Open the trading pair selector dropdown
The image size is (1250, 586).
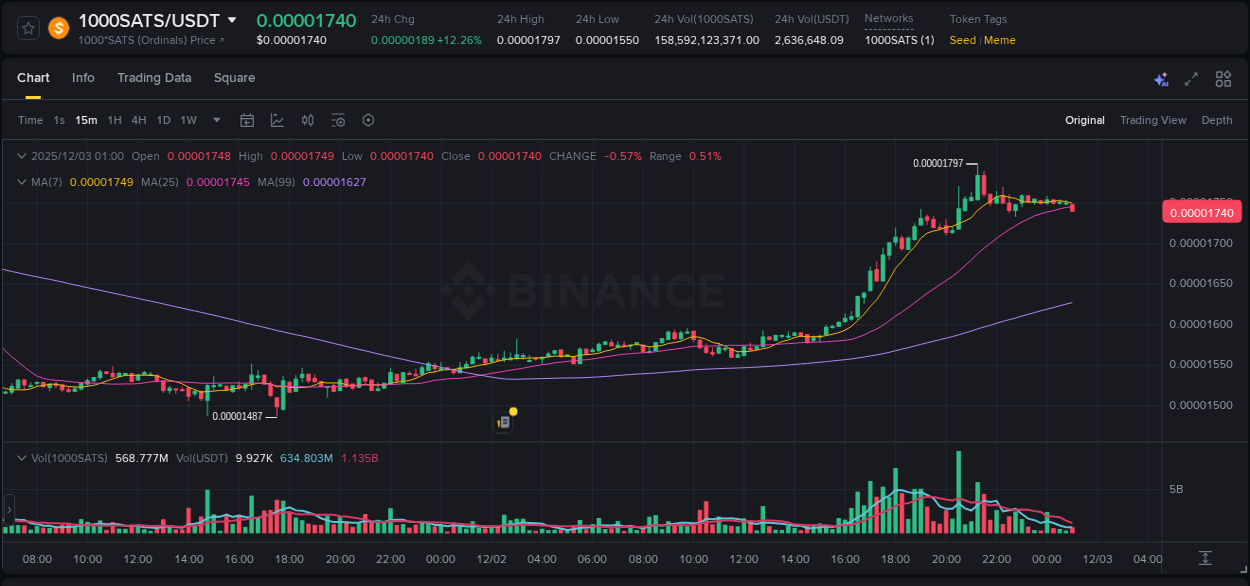pyautogui.click(x=233, y=19)
